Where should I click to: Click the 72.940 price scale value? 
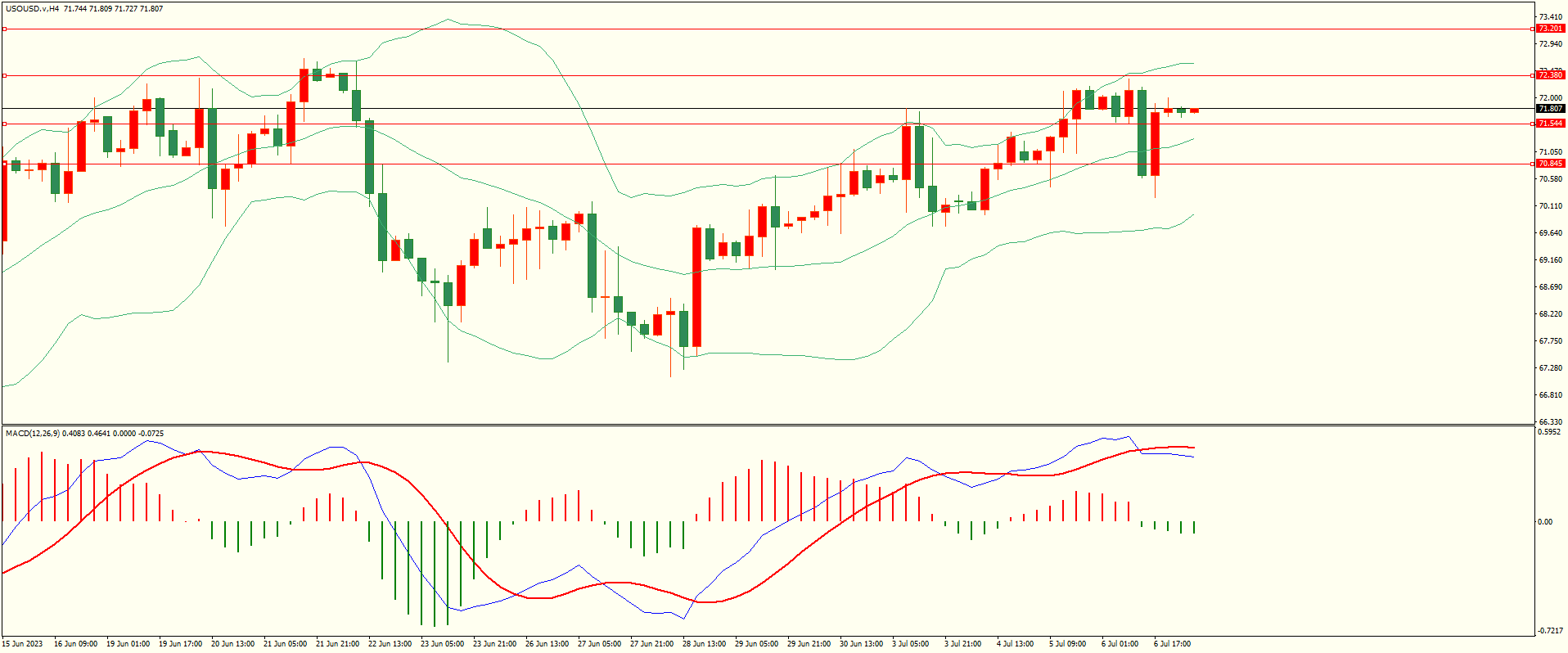point(1550,44)
